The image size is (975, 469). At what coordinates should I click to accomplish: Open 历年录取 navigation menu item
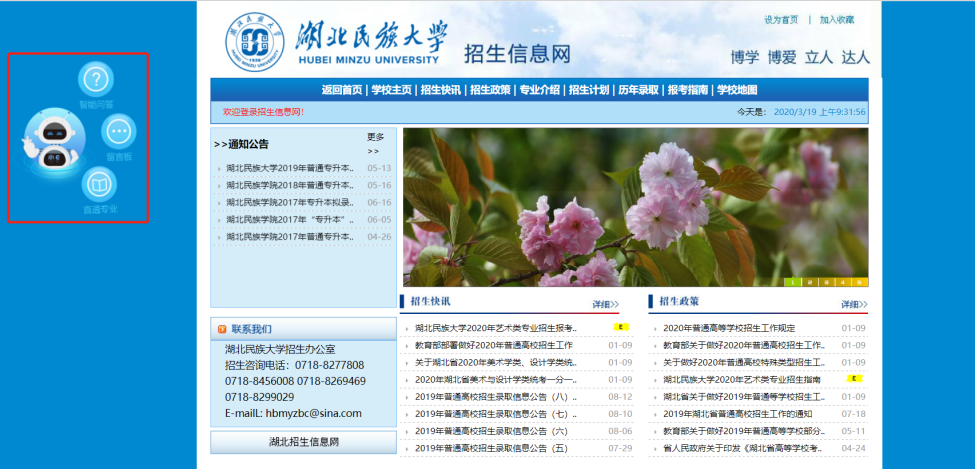tap(638, 90)
